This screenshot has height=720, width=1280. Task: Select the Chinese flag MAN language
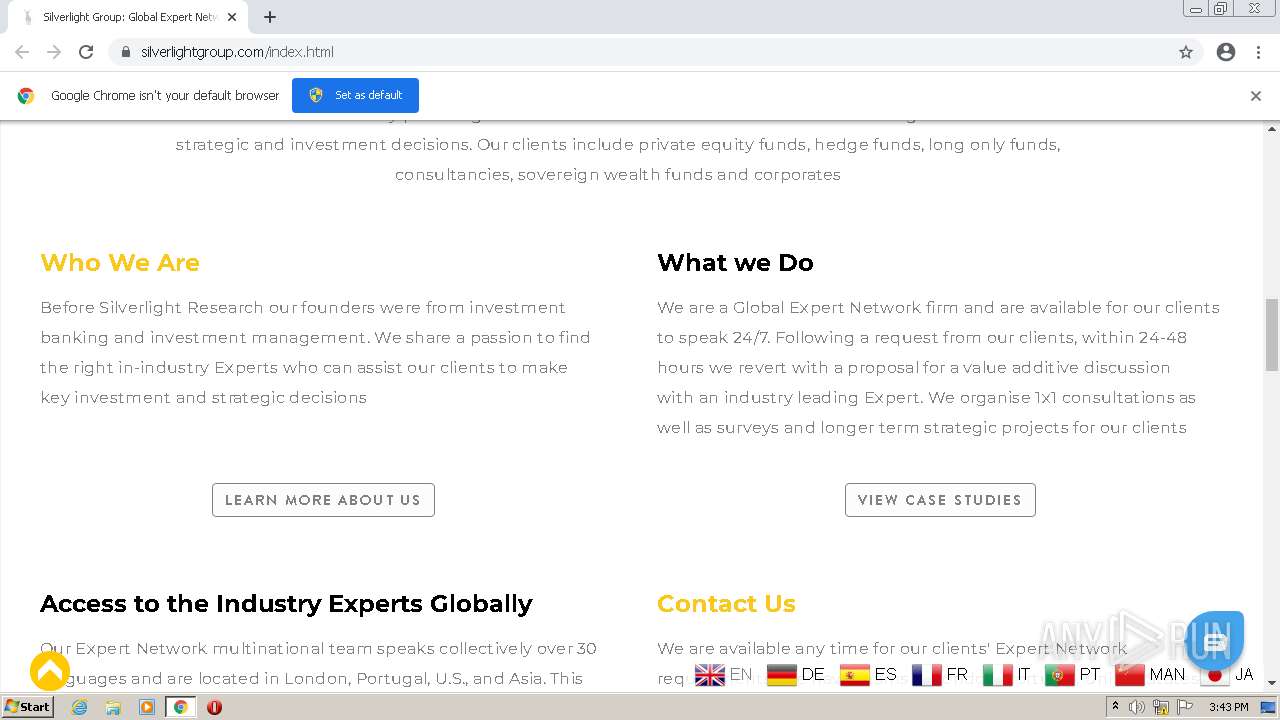pos(1150,675)
